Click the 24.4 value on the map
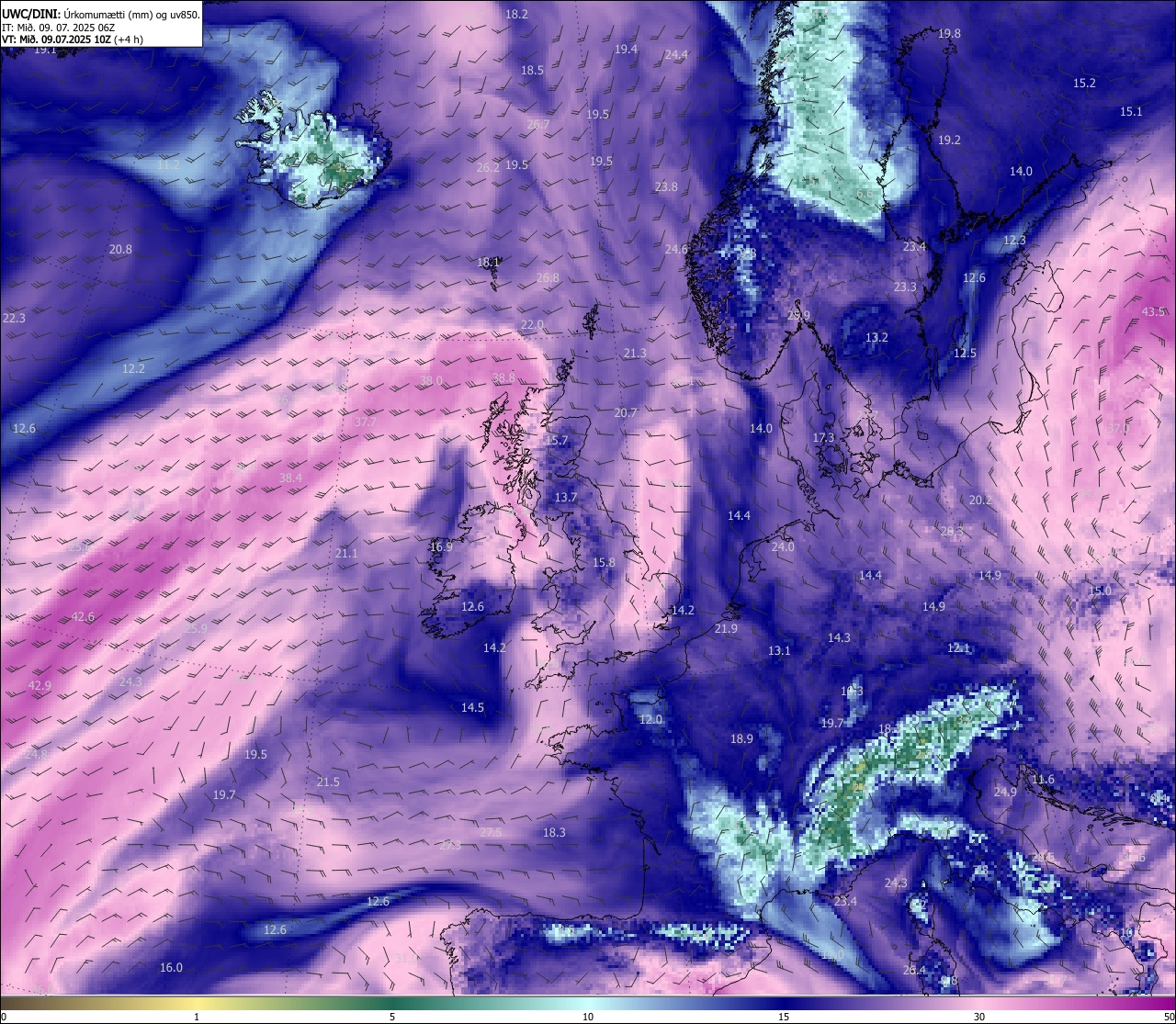The height and width of the screenshot is (1024, 1176). click(676, 54)
